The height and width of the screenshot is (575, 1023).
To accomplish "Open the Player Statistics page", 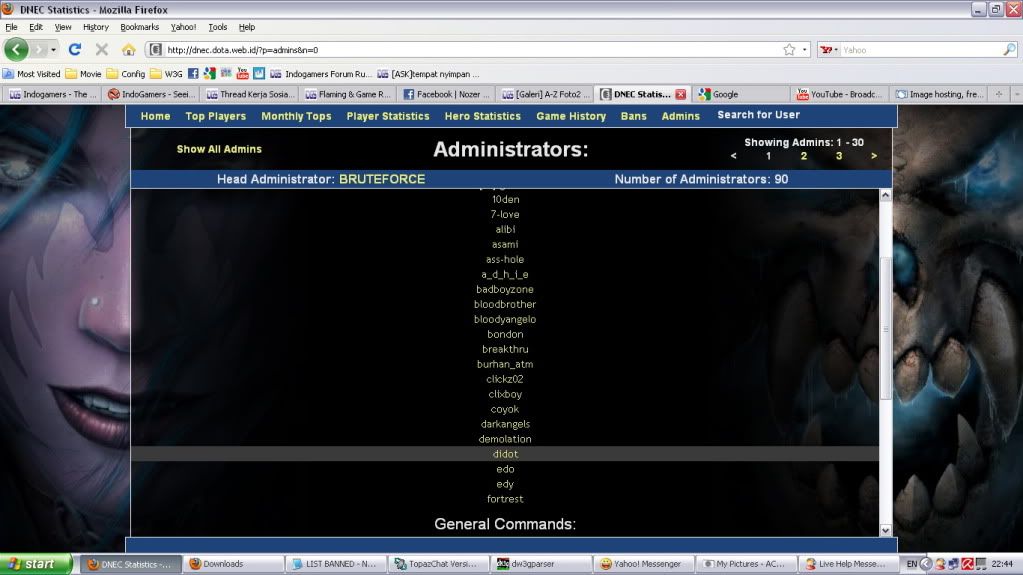I will pos(388,116).
